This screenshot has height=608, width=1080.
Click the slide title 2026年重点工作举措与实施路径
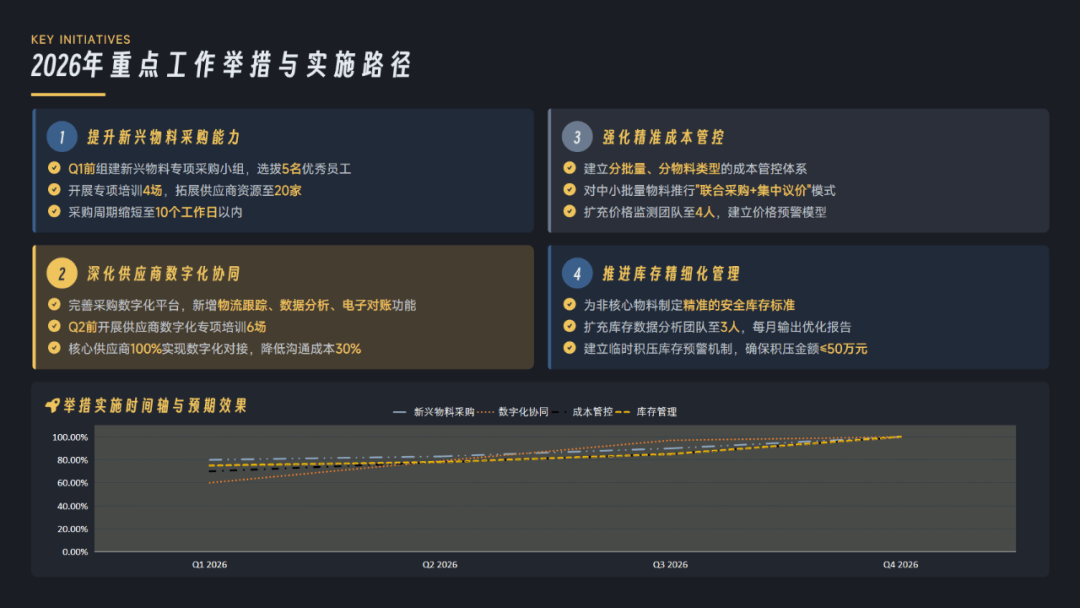(x=221, y=67)
